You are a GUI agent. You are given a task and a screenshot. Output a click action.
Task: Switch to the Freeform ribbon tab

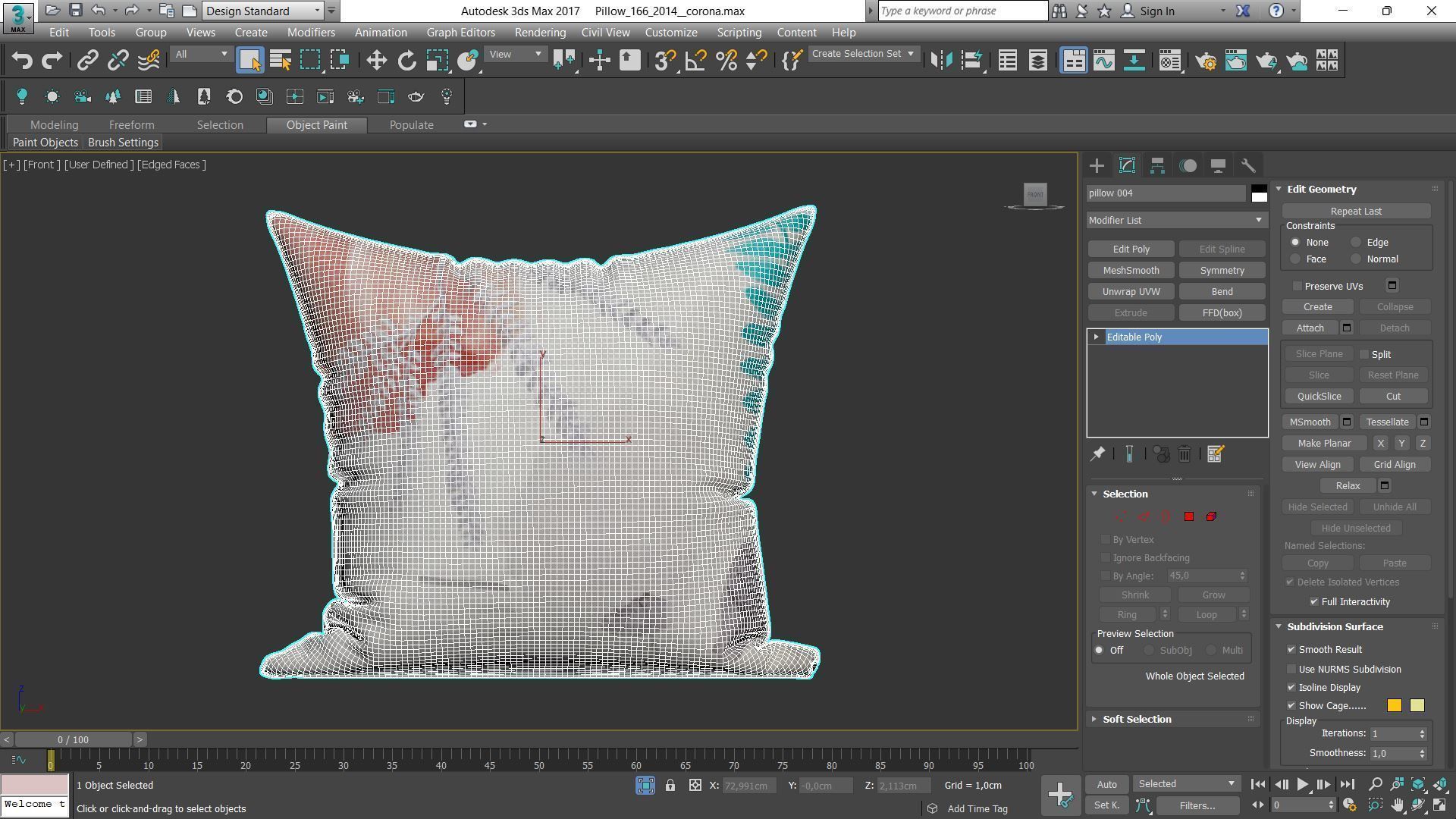(x=131, y=125)
